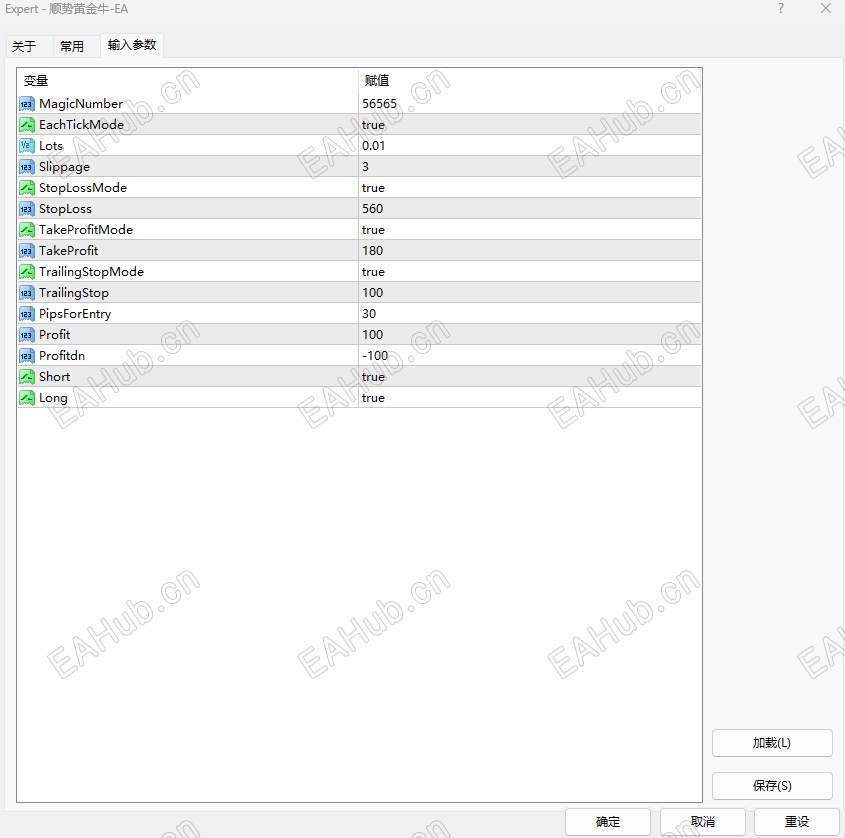Select the Profit value 100
The width and height of the screenshot is (845, 838).
point(372,335)
